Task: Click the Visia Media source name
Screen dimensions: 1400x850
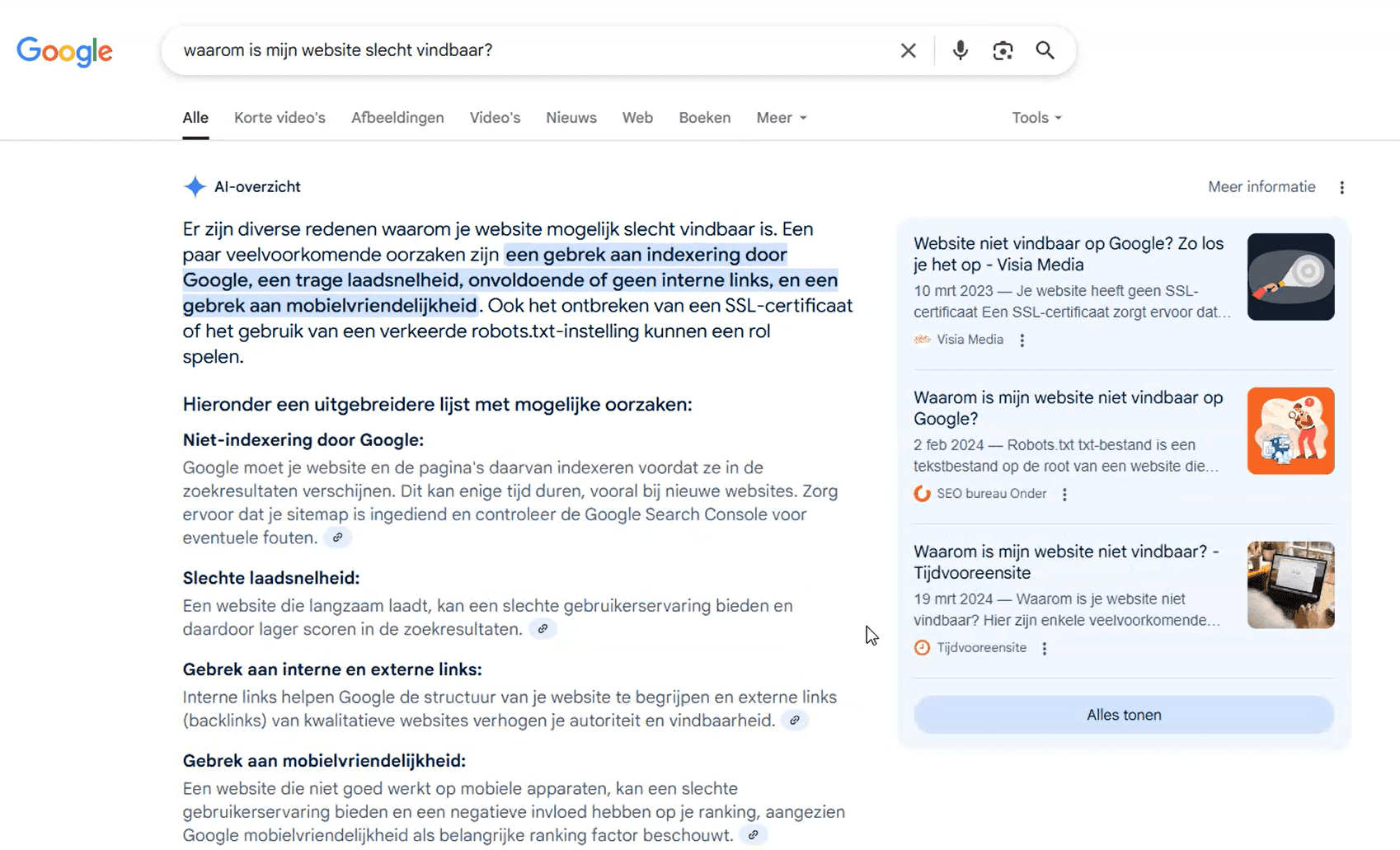Action: point(970,340)
